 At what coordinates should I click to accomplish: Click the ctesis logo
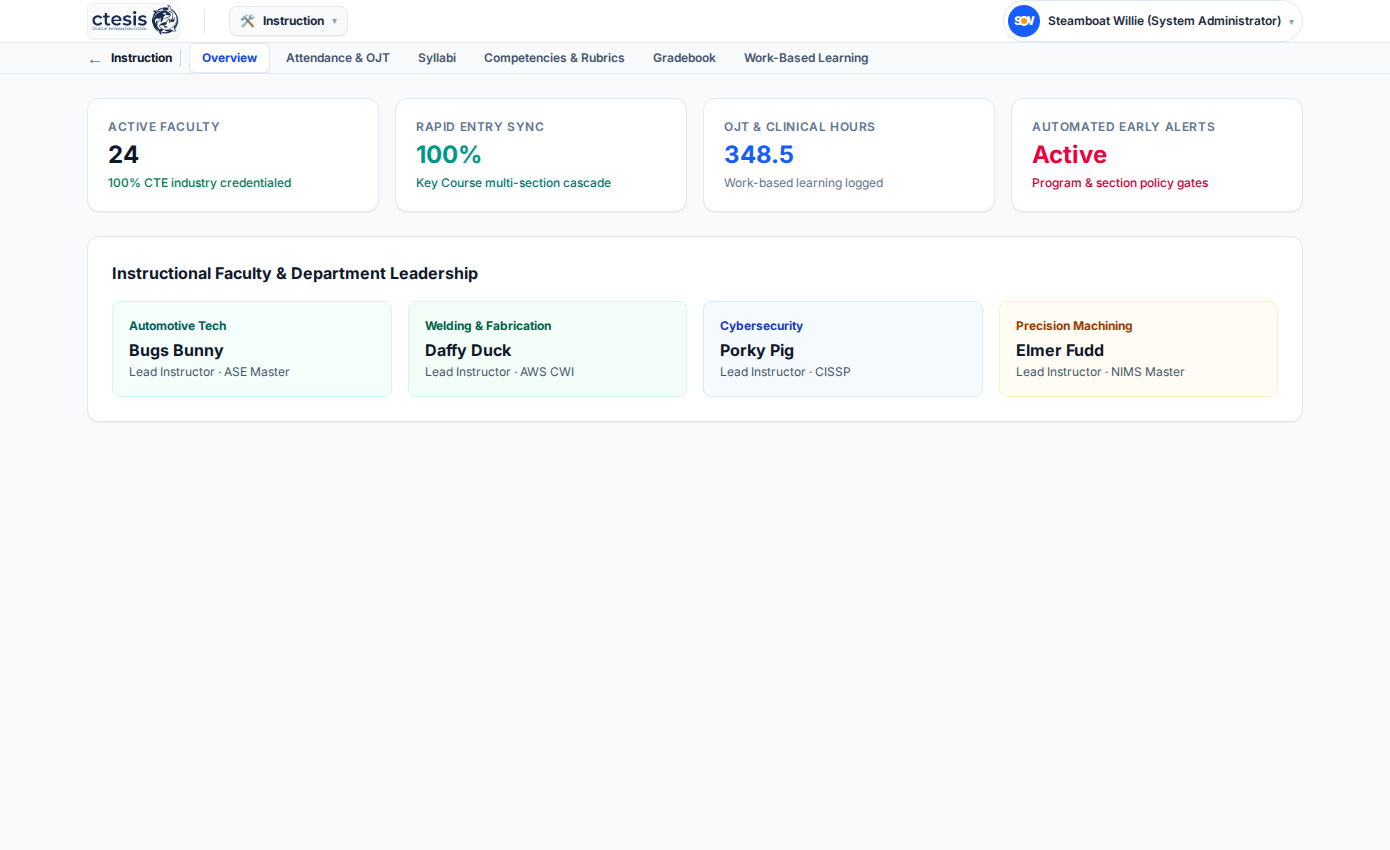134,20
